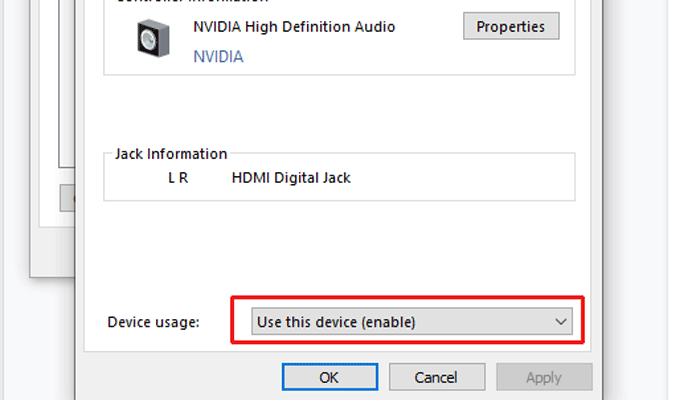Click the Device usage label
The image size is (700, 400).
coord(153,322)
